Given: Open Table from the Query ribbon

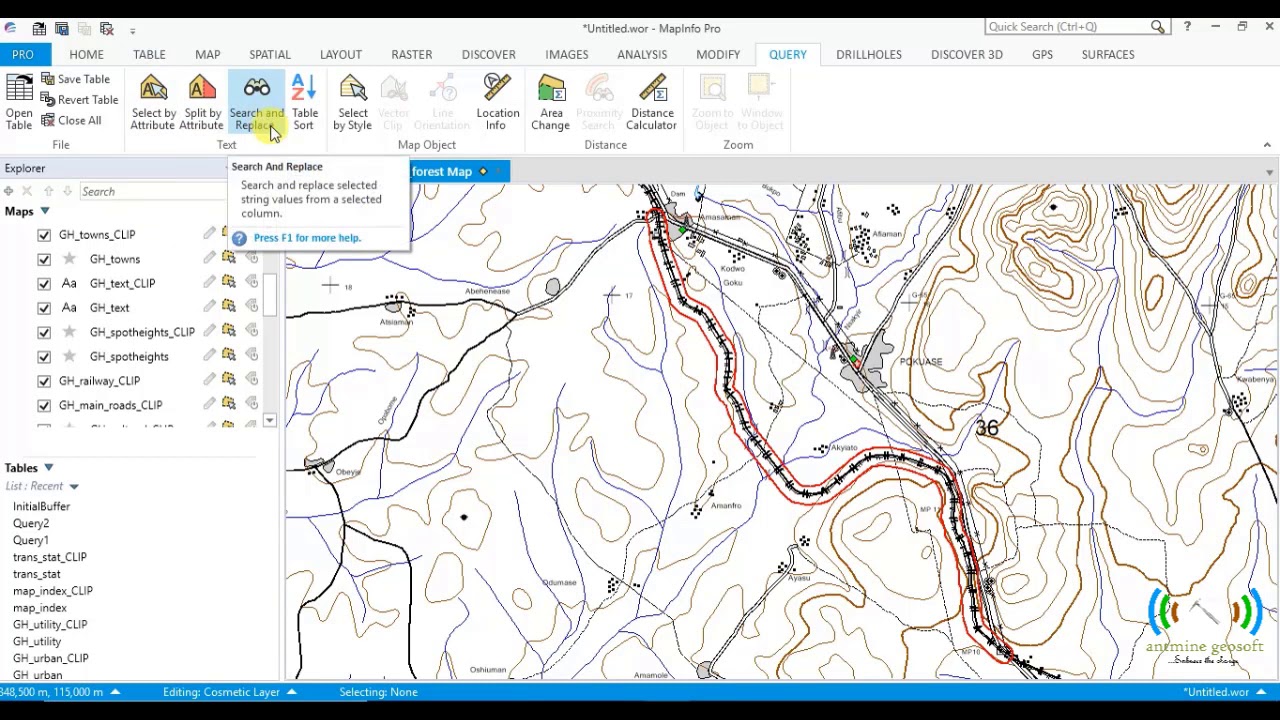Looking at the screenshot, I should (19, 102).
